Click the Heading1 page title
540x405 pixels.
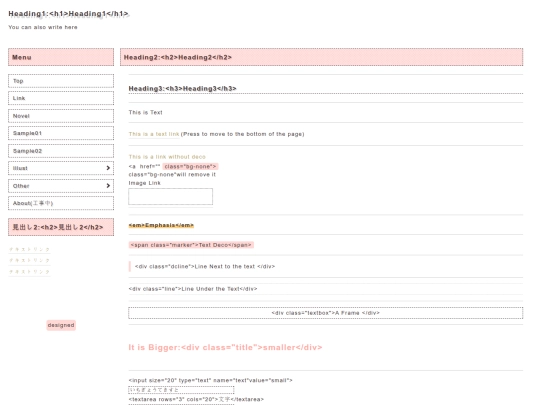(x=68, y=14)
